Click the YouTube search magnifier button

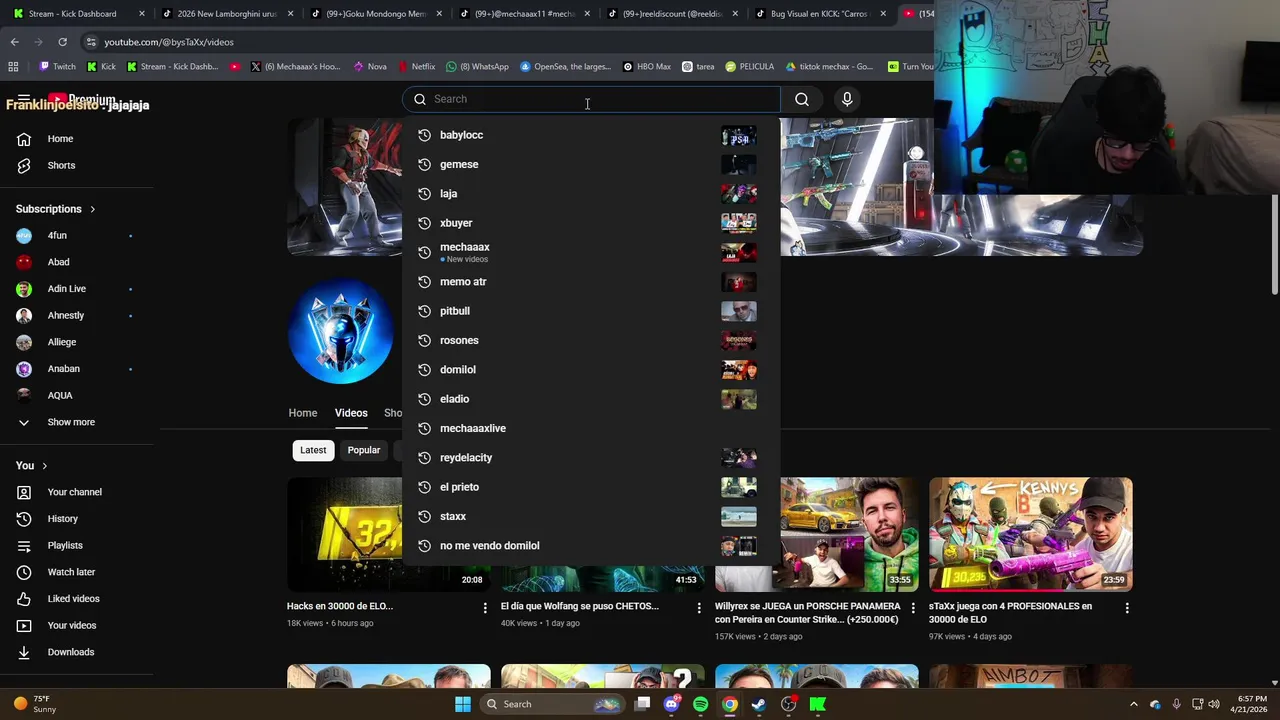802,99
